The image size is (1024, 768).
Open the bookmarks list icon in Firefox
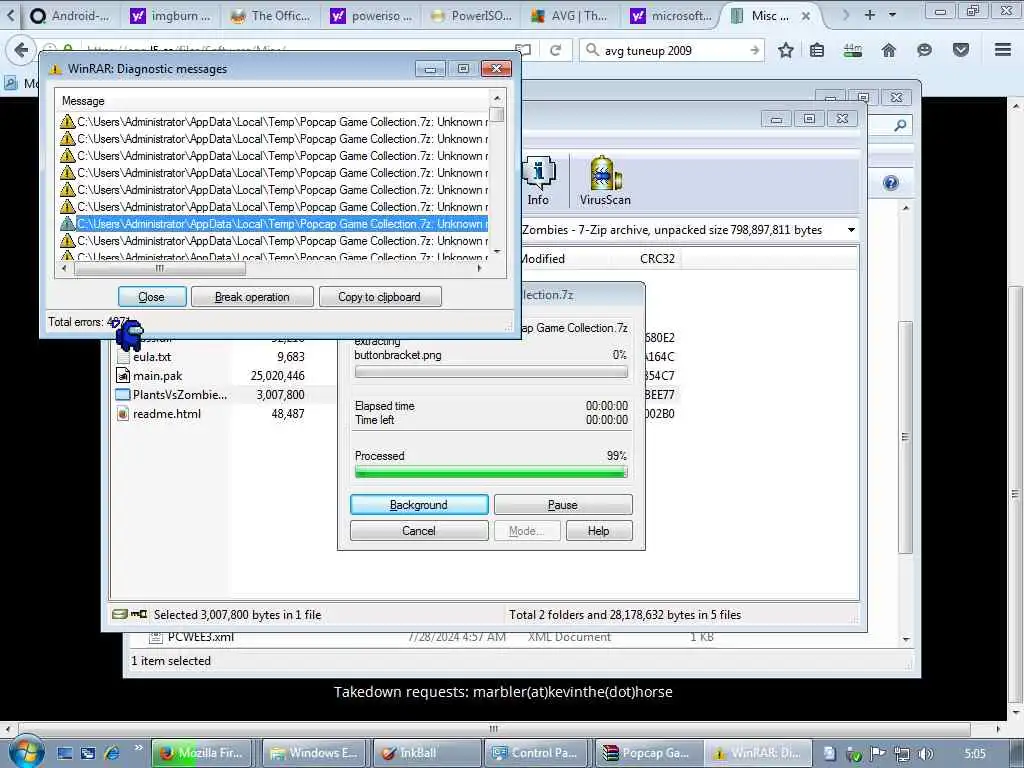[816, 50]
